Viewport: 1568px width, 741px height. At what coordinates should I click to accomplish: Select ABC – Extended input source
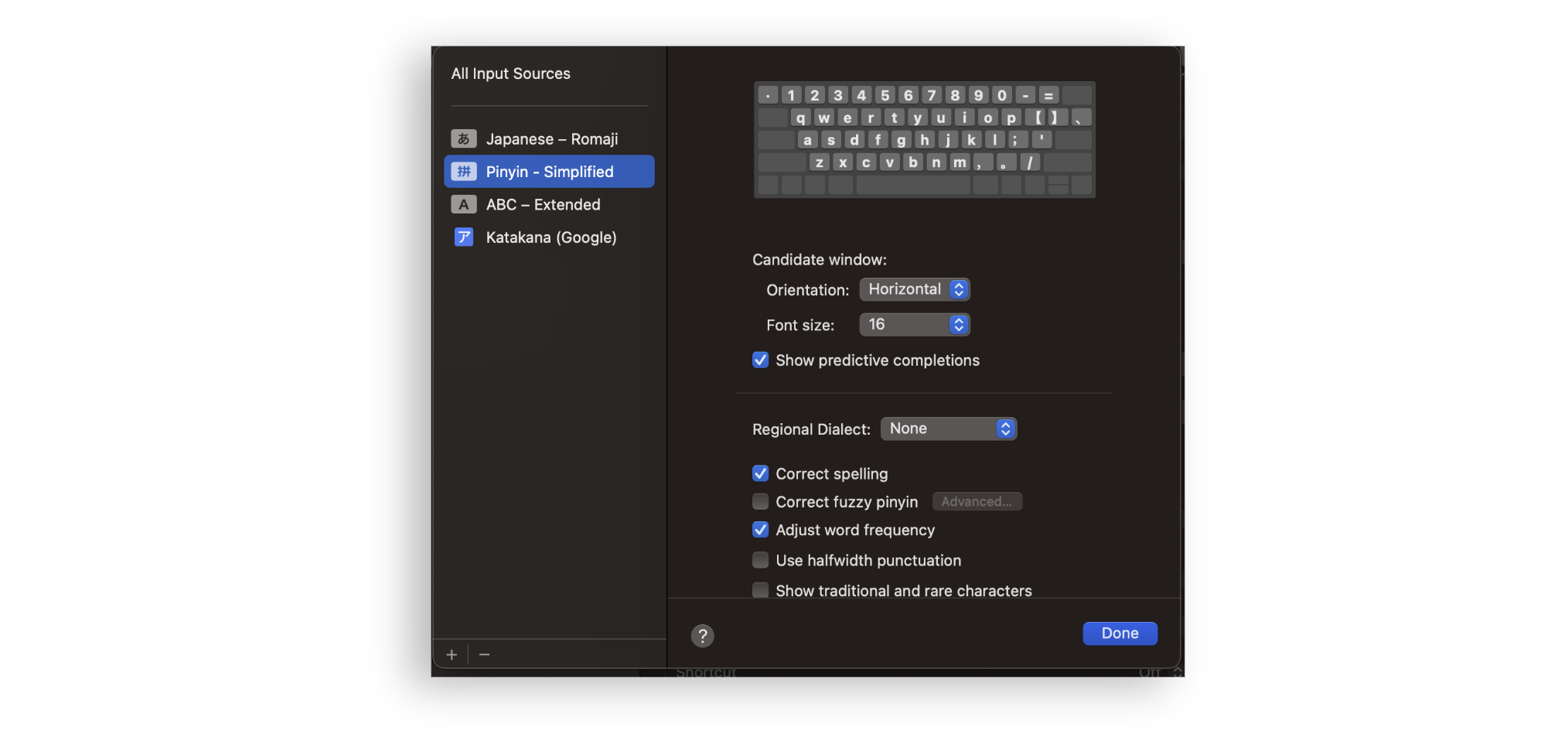[x=549, y=204]
